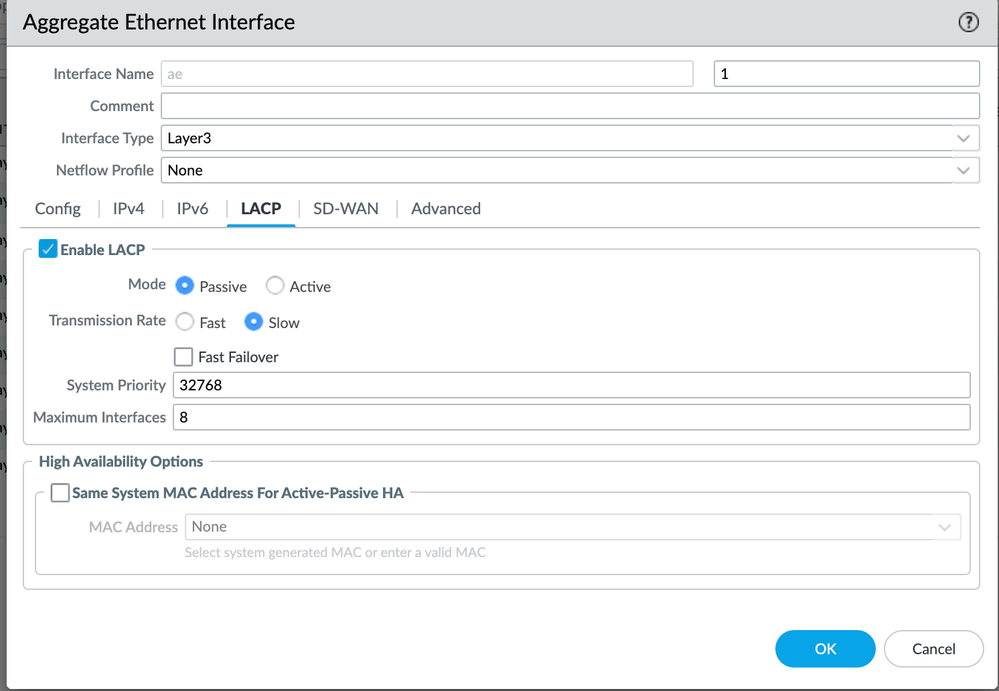
Task: Set Transmission Rate to Fast
Action: click(x=185, y=322)
